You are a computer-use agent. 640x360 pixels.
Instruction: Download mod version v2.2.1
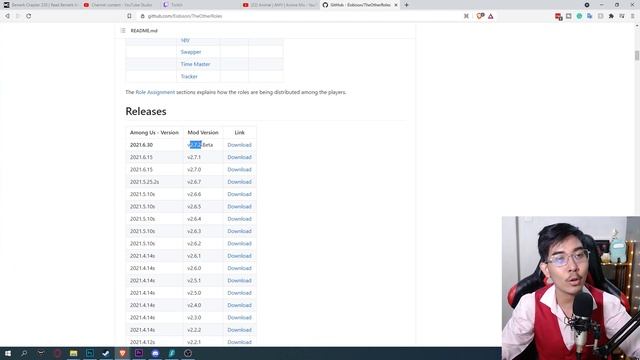tap(239, 342)
